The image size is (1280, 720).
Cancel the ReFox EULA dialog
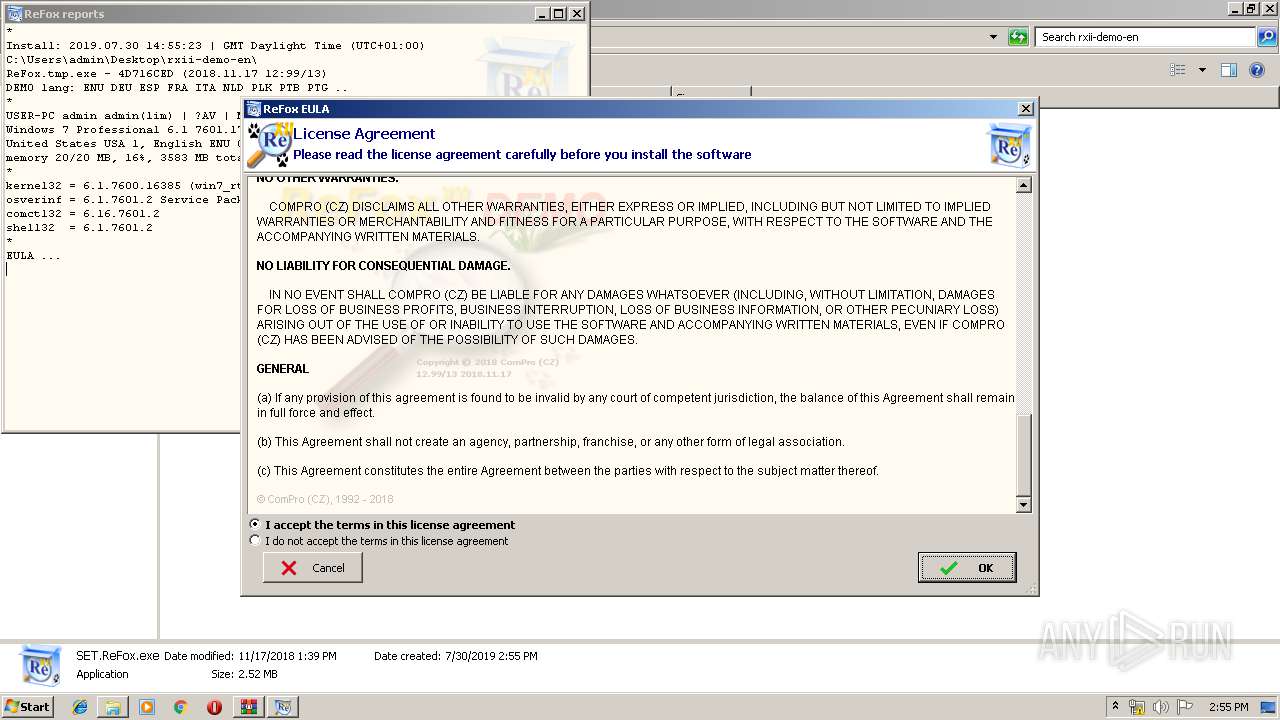pos(313,568)
